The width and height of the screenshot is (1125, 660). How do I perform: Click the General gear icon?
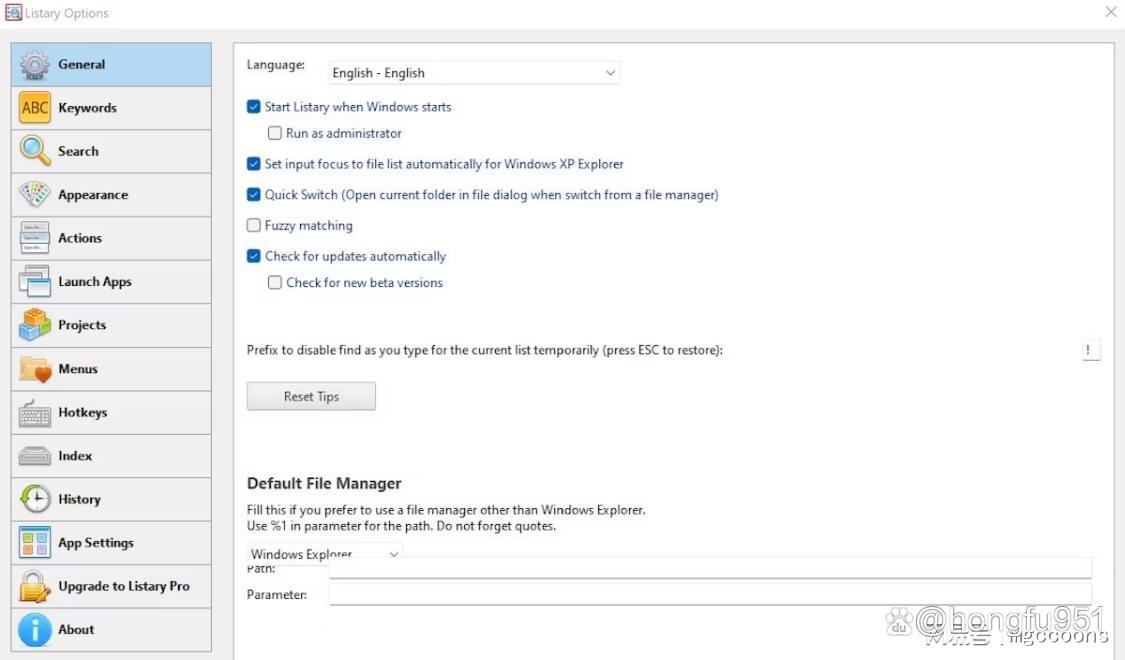pyautogui.click(x=34, y=65)
